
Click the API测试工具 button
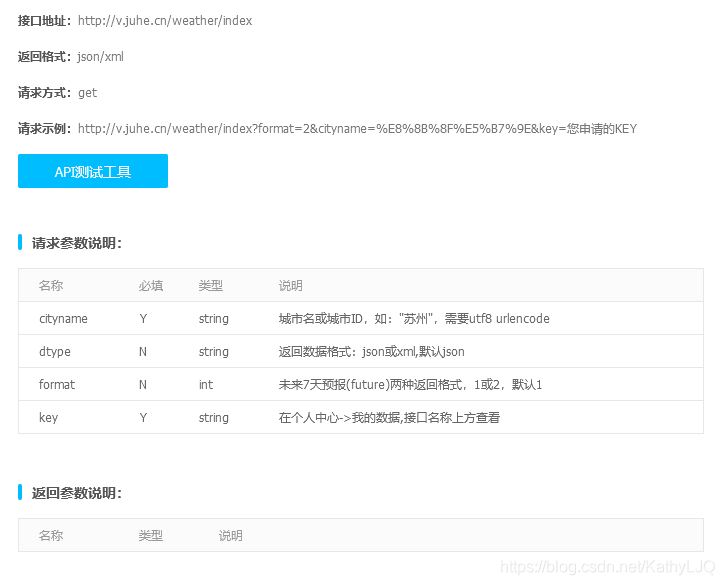tap(93, 171)
